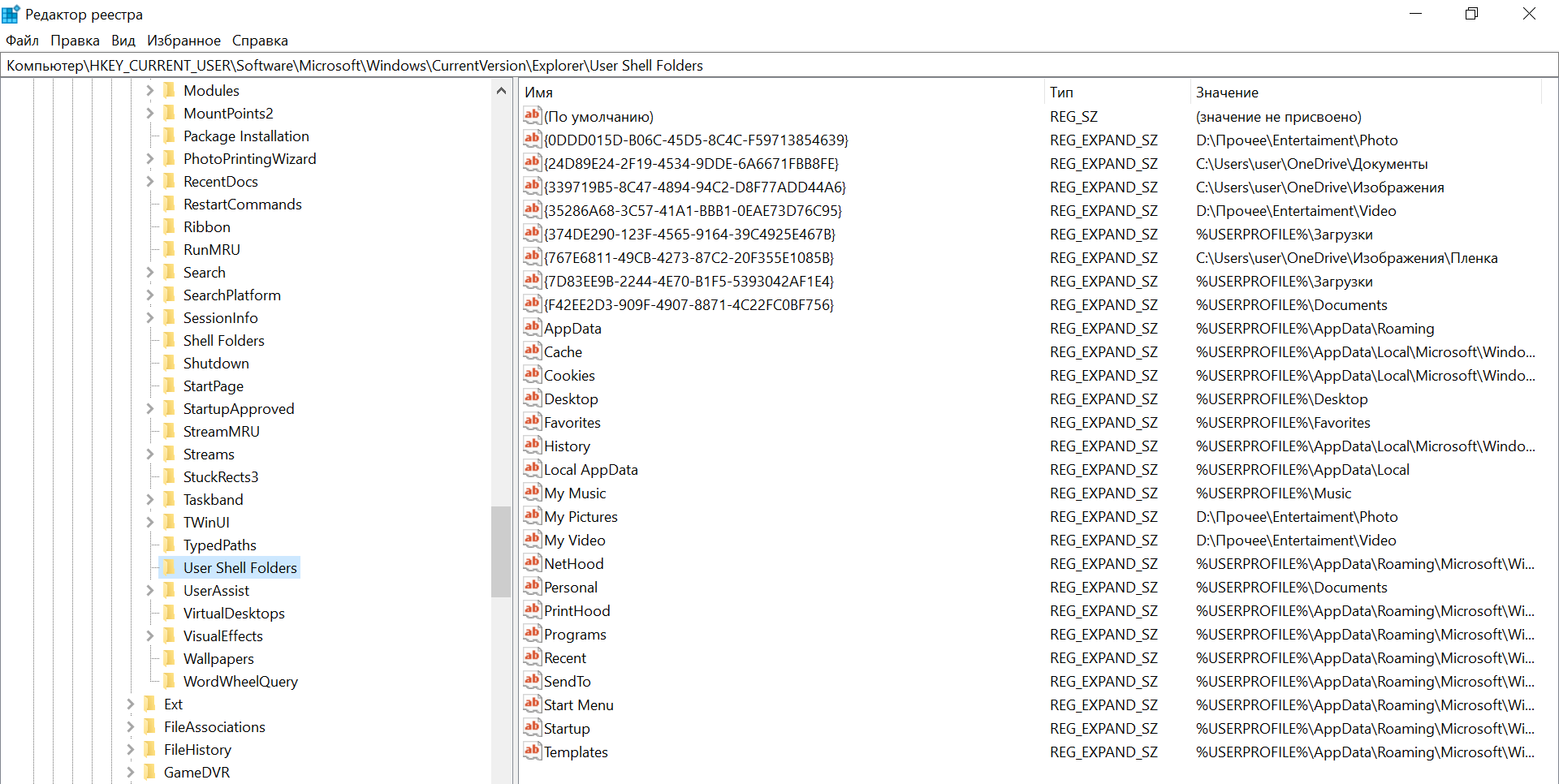Expand the StartupApproved key
1559x784 pixels.
pyautogui.click(x=149, y=408)
